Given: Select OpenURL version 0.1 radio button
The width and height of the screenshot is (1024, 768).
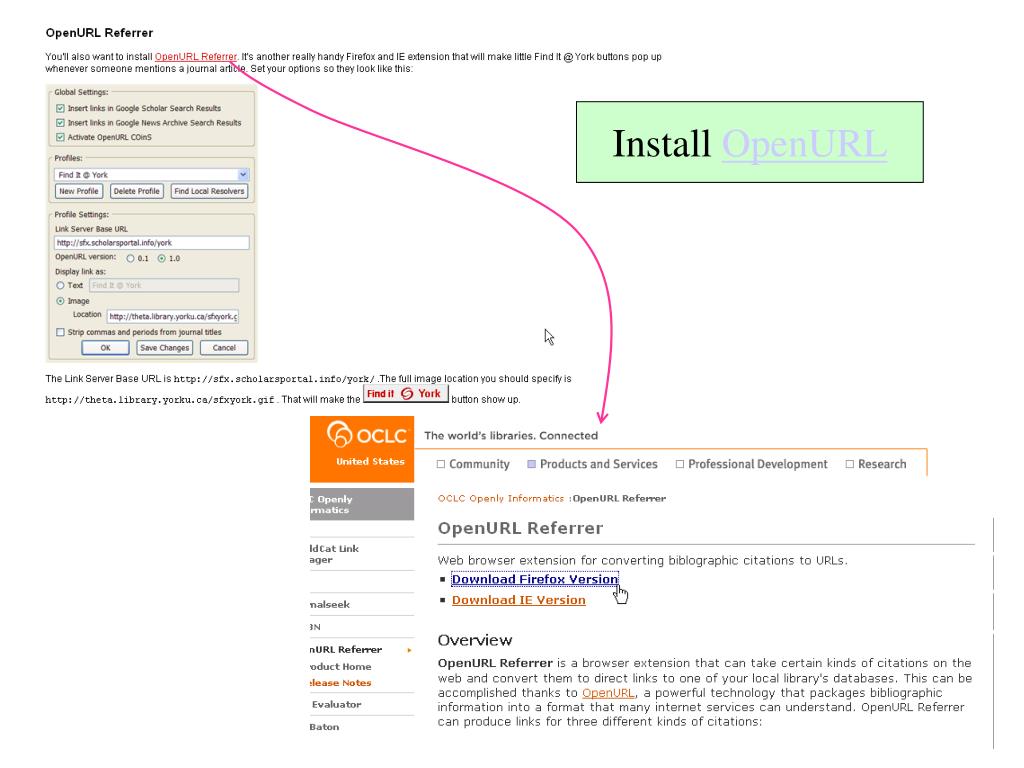Looking at the screenshot, I should tap(131, 259).
